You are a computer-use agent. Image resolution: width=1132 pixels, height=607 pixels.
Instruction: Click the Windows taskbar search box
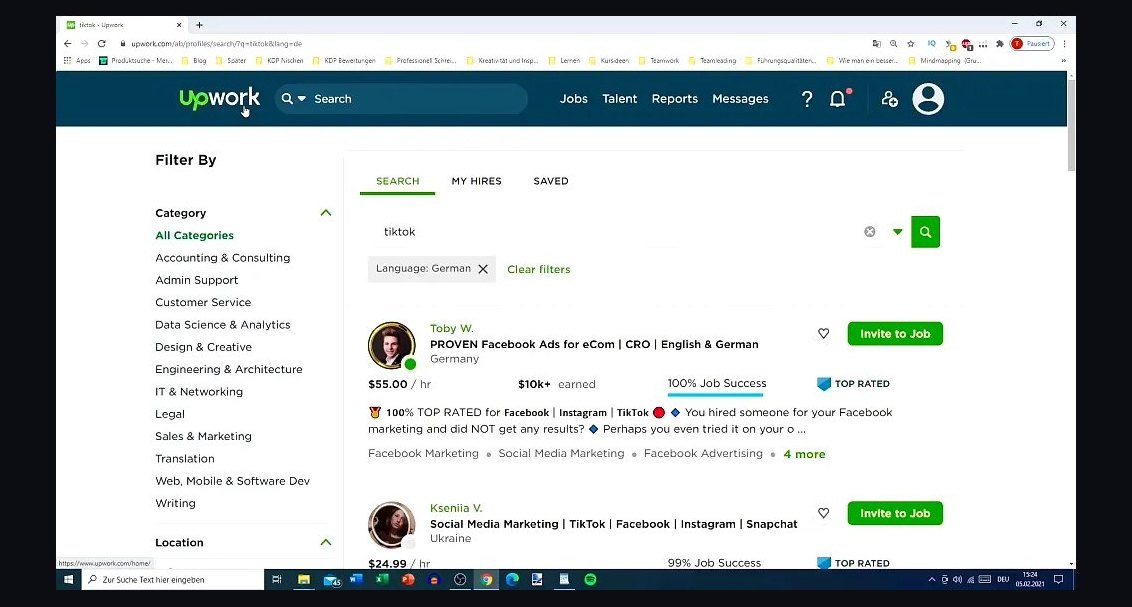(173, 580)
